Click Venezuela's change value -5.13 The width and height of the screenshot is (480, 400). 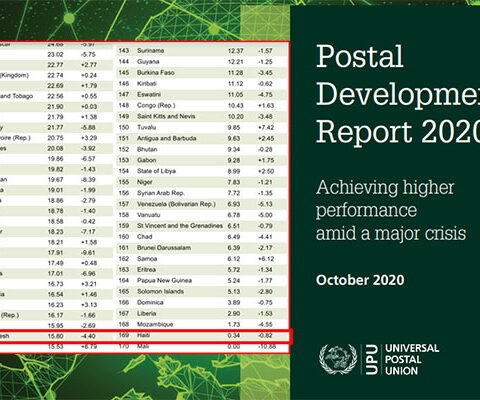click(x=265, y=204)
